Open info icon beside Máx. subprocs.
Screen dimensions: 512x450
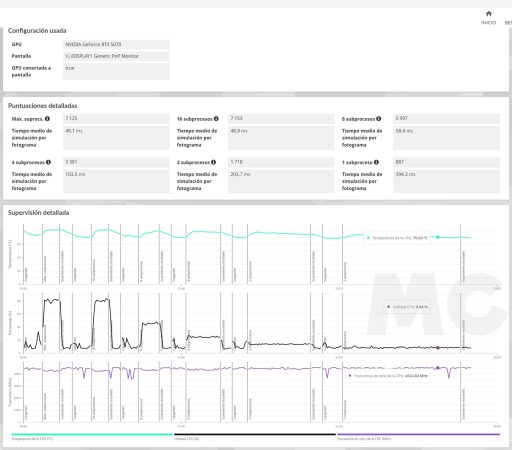click(47, 119)
